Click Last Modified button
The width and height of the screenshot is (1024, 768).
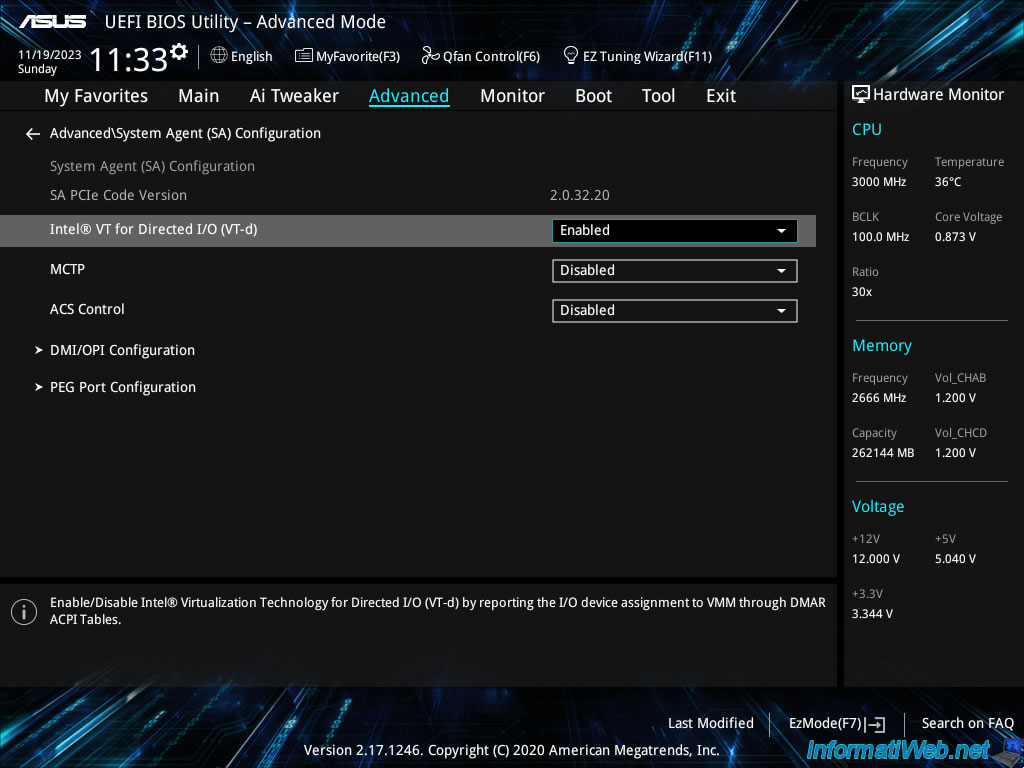pyautogui.click(x=711, y=724)
